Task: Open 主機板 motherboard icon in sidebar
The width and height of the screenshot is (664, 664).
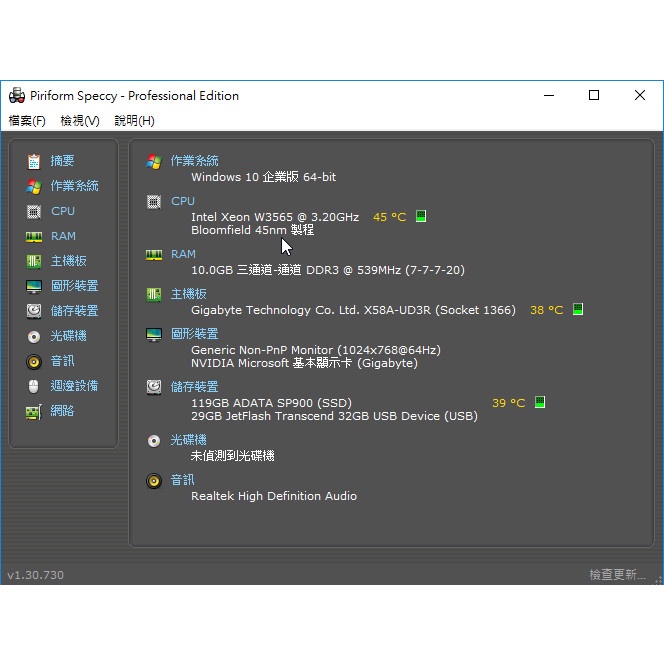Action: 34,261
